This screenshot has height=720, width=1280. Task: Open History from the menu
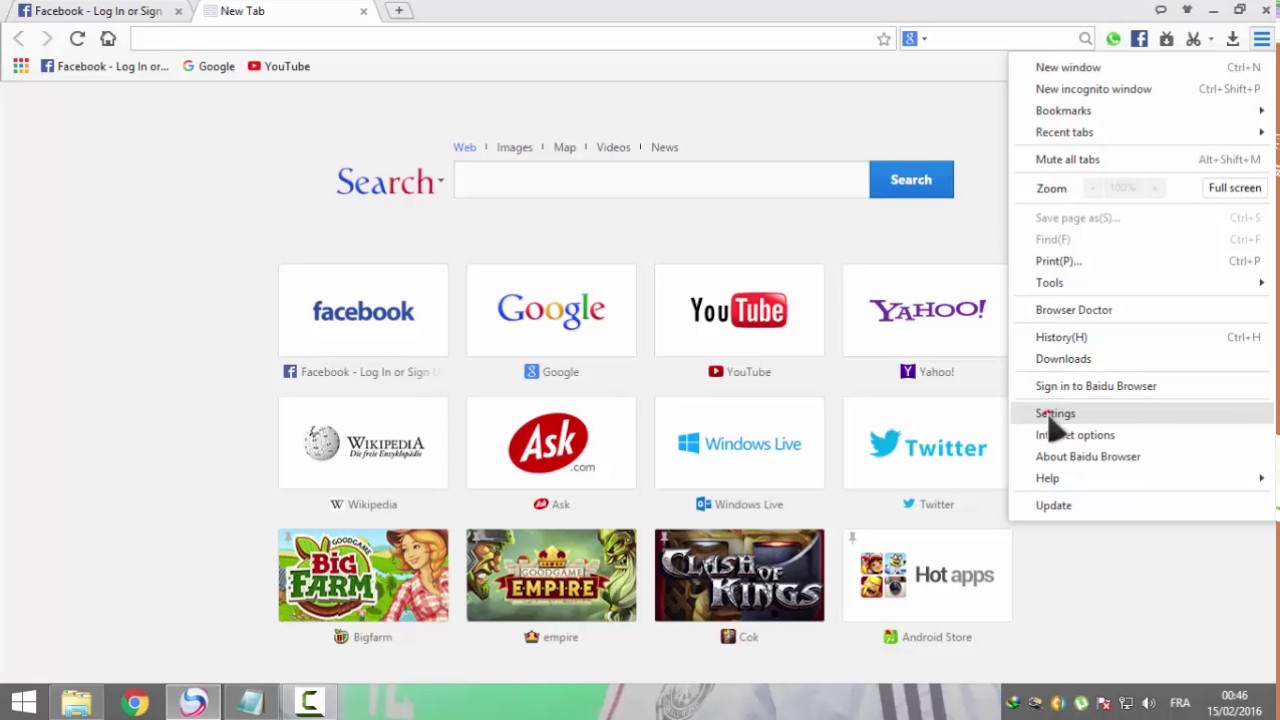[1142, 337]
